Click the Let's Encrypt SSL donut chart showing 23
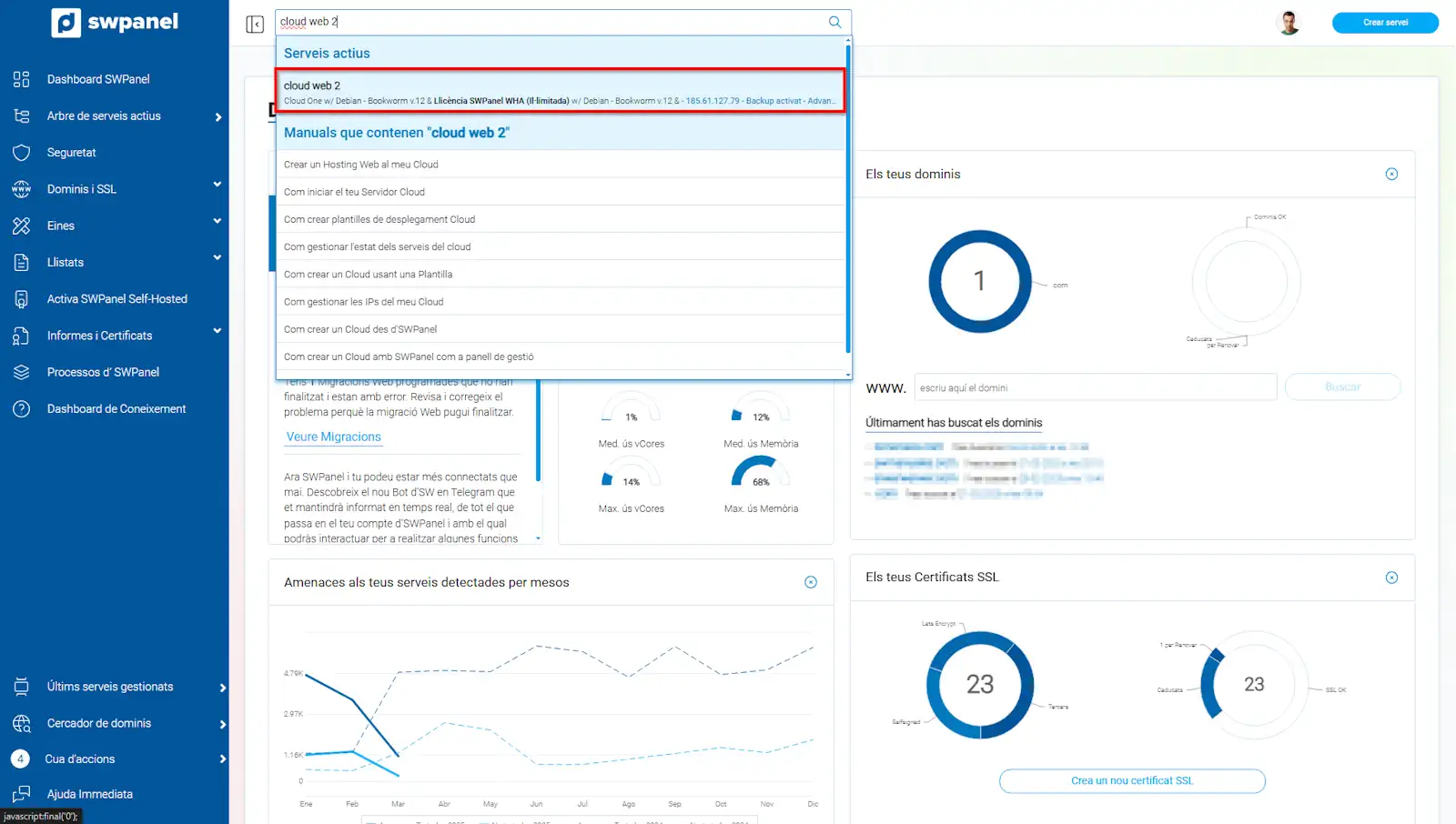Viewport: 1456px width, 824px height. pos(980,685)
